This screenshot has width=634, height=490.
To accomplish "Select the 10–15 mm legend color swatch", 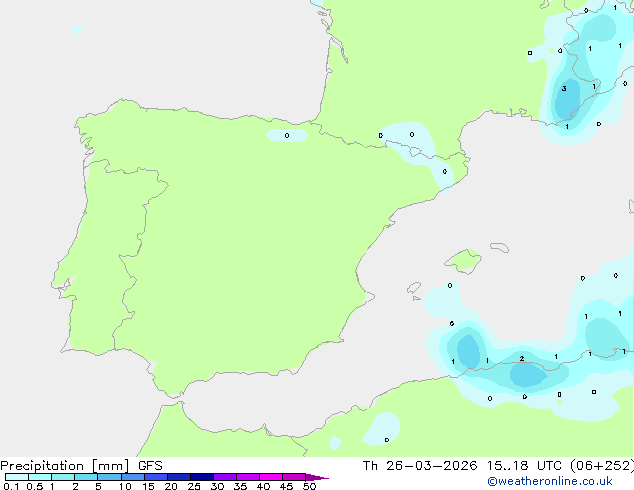I will coord(132,477).
